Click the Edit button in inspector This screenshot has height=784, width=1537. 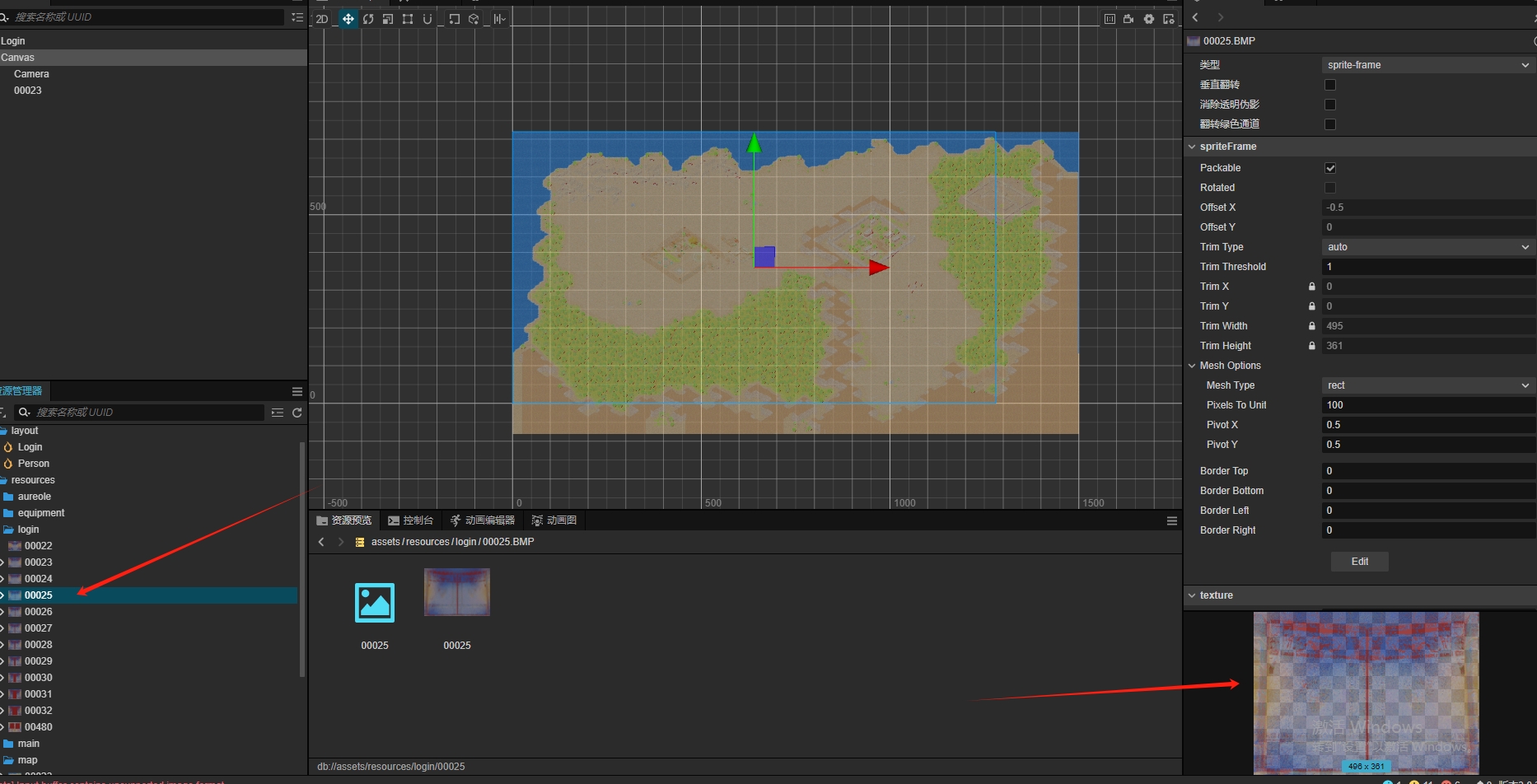(x=1360, y=562)
